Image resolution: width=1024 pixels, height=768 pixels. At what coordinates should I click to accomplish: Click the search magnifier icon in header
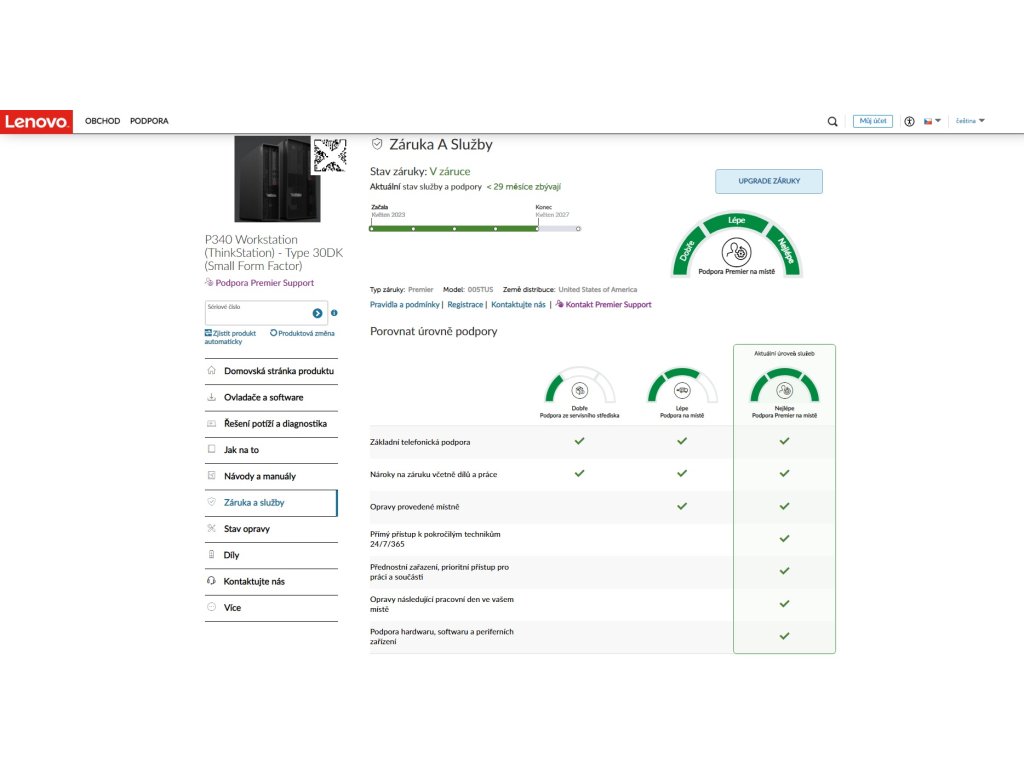click(x=832, y=121)
